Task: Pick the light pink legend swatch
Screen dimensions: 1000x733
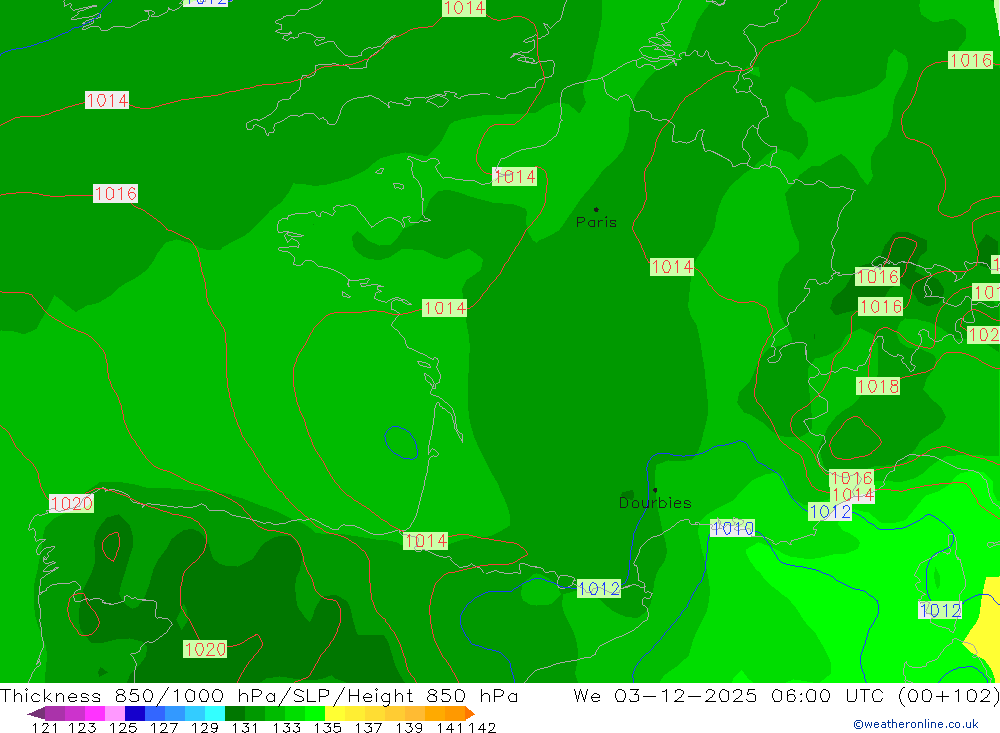Action: tap(114, 713)
